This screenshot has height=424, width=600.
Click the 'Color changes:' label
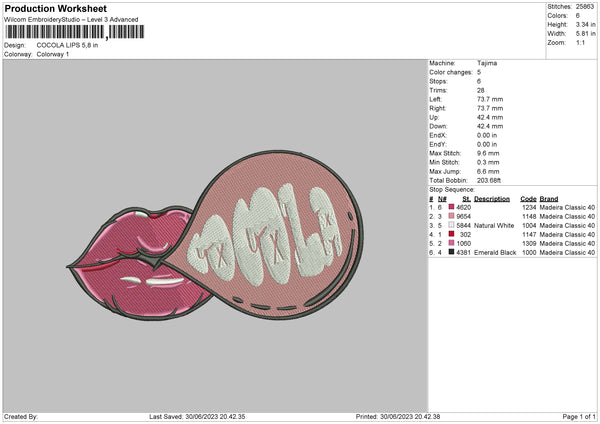click(x=451, y=72)
